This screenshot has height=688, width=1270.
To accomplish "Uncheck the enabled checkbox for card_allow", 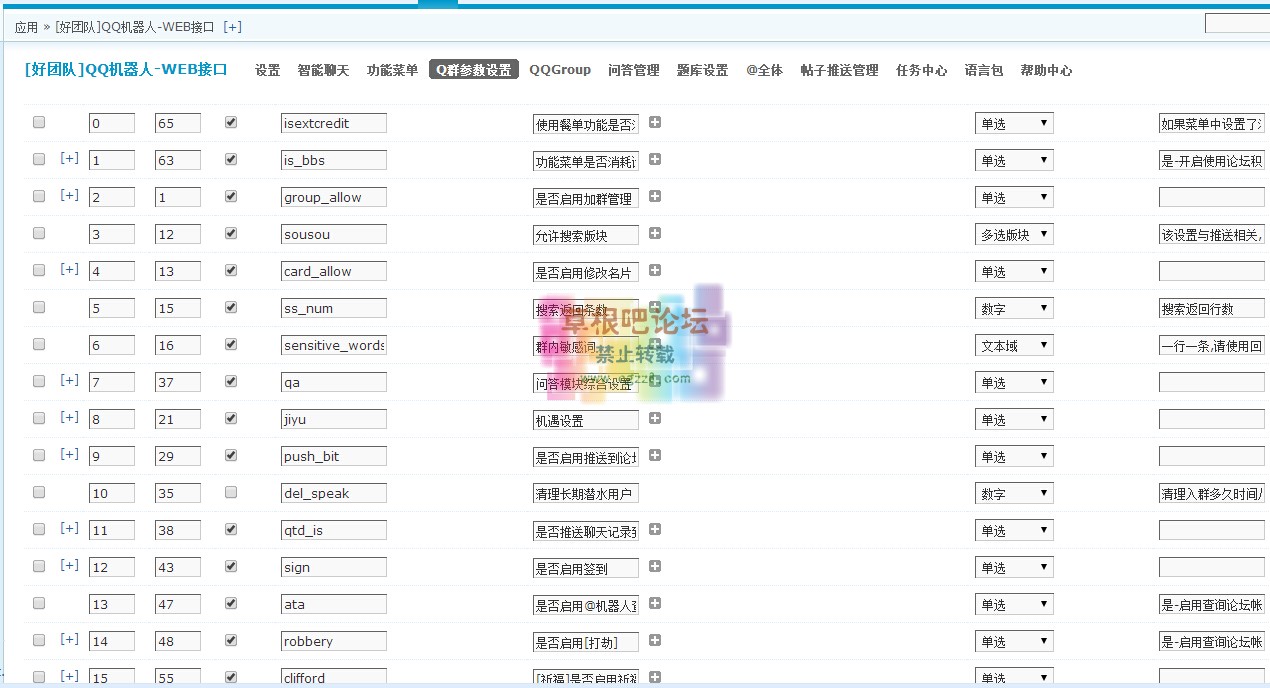I will coord(230,270).
